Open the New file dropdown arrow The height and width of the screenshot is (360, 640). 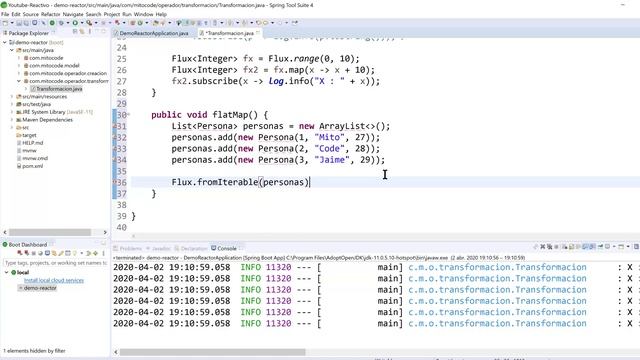[x=12, y=23]
